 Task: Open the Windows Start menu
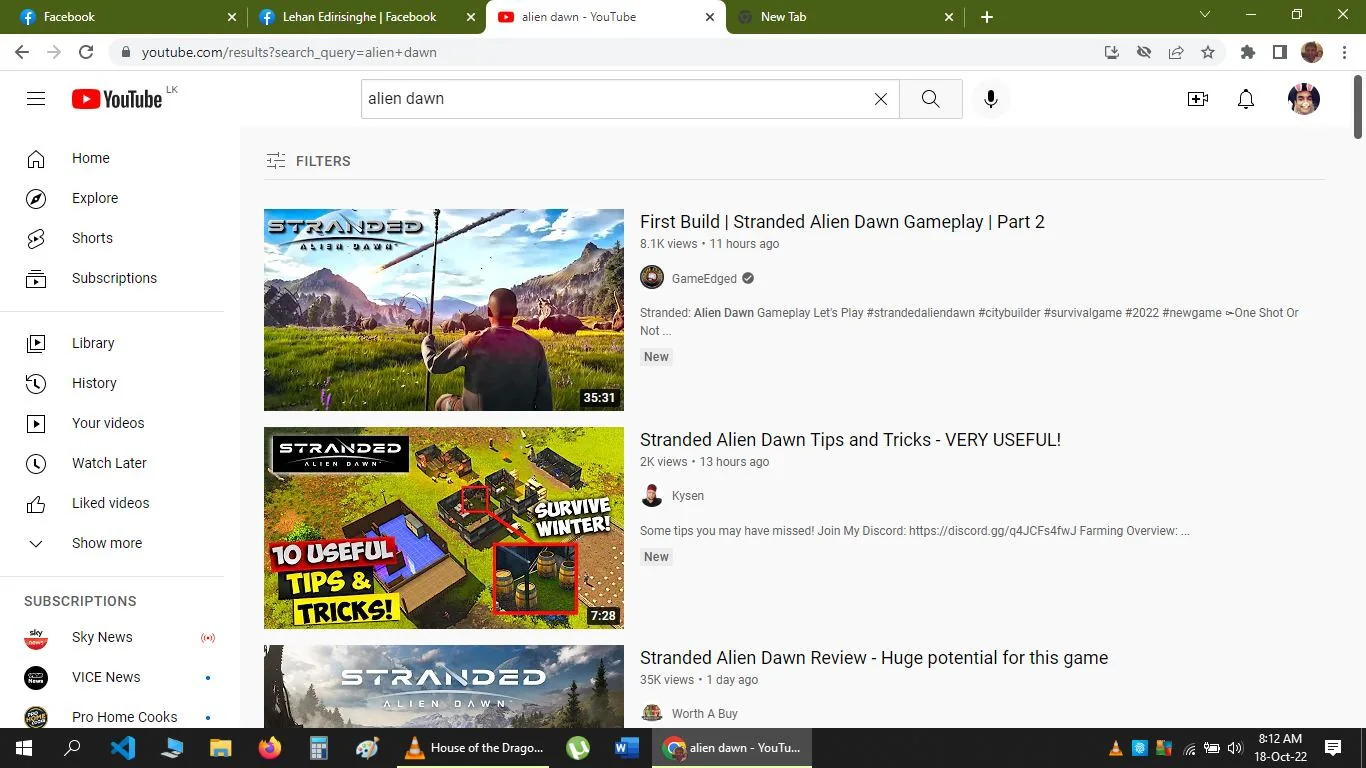pos(24,748)
